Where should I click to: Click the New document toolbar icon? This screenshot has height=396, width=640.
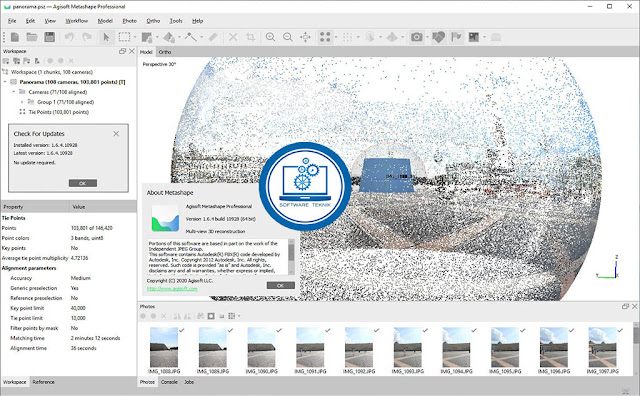click(x=15, y=37)
